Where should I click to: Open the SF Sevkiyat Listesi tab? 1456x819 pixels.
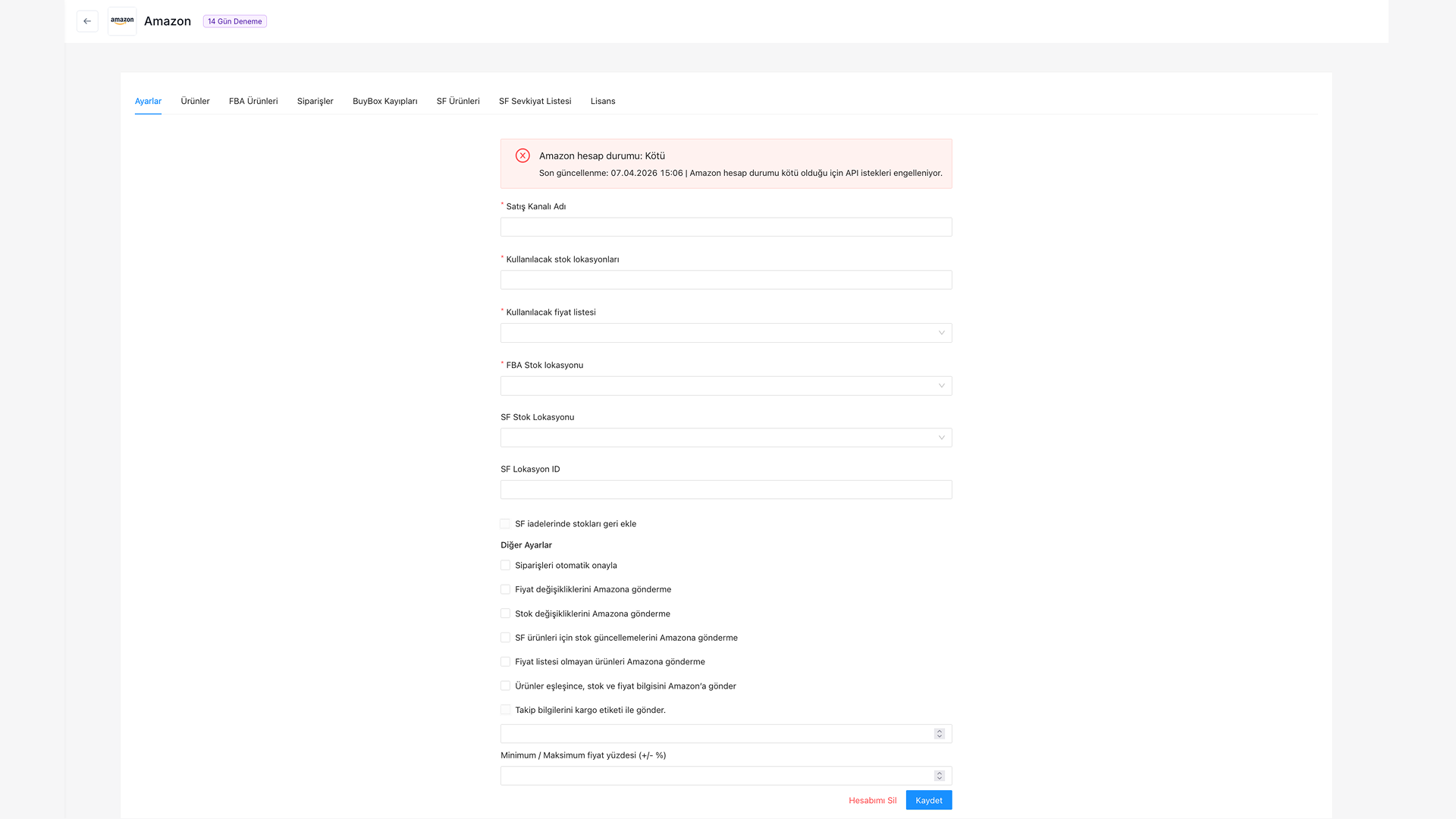tap(535, 101)
